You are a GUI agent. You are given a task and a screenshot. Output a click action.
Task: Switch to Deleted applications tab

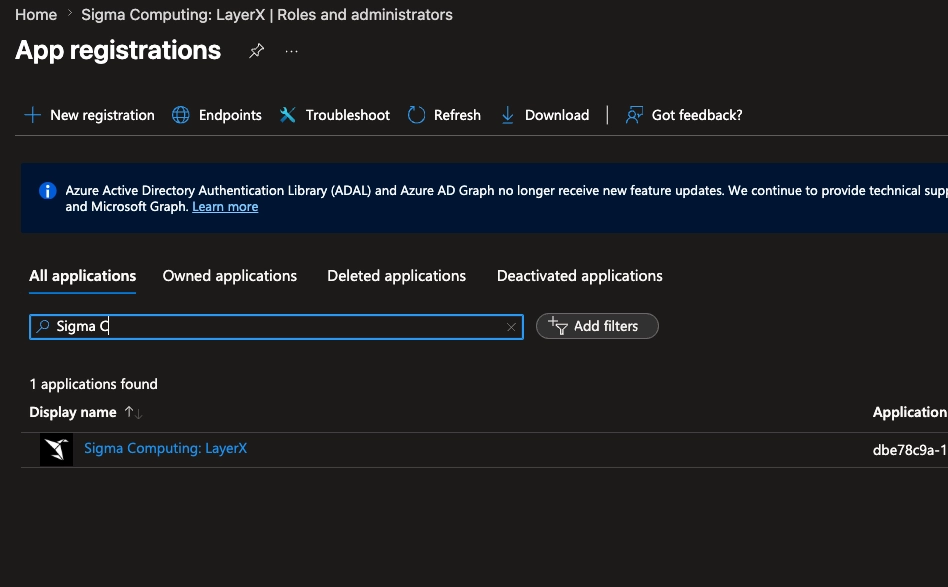[397, 276]
